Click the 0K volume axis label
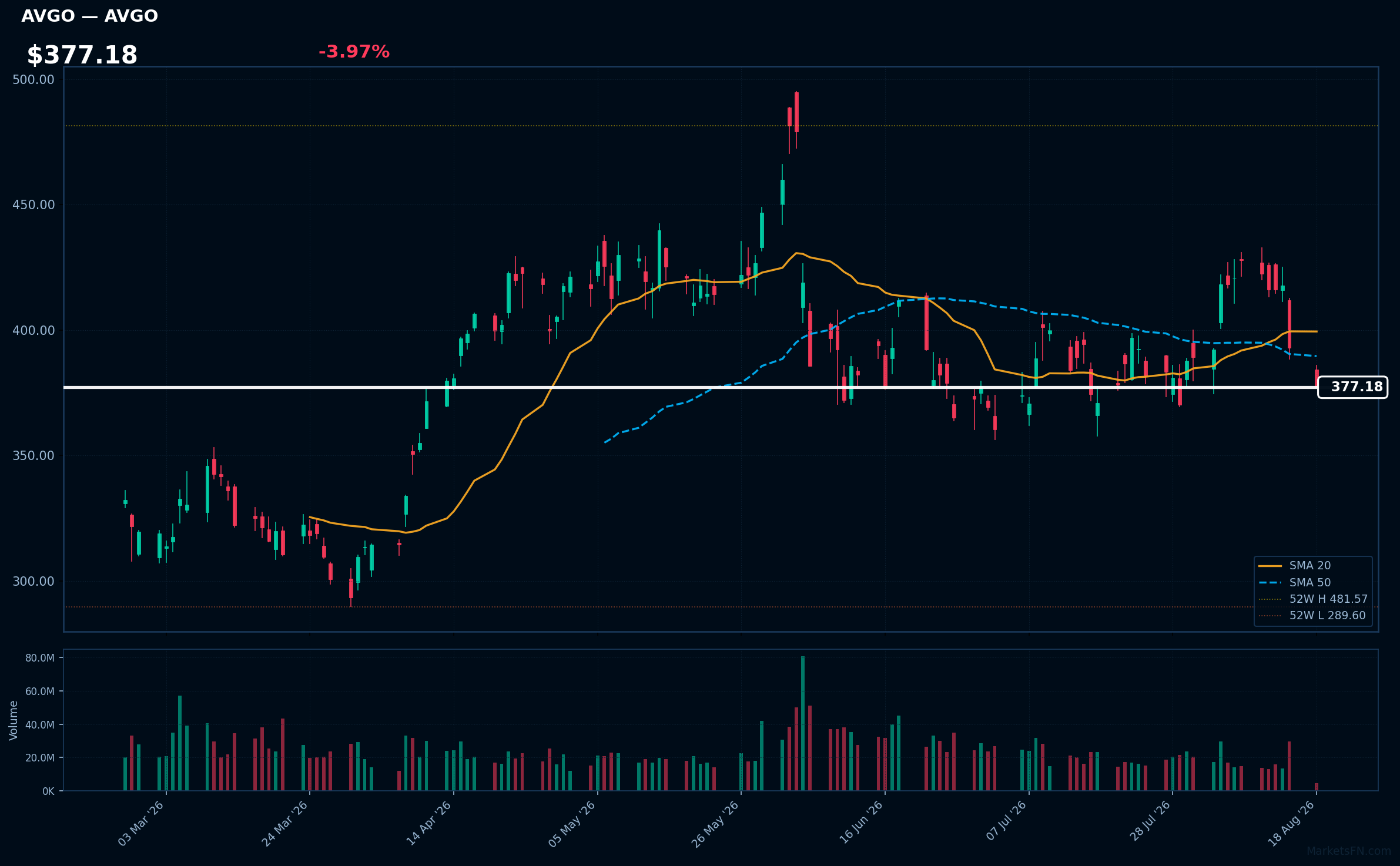This screenshot has width=1400, height=866. (x=48, y=791)
